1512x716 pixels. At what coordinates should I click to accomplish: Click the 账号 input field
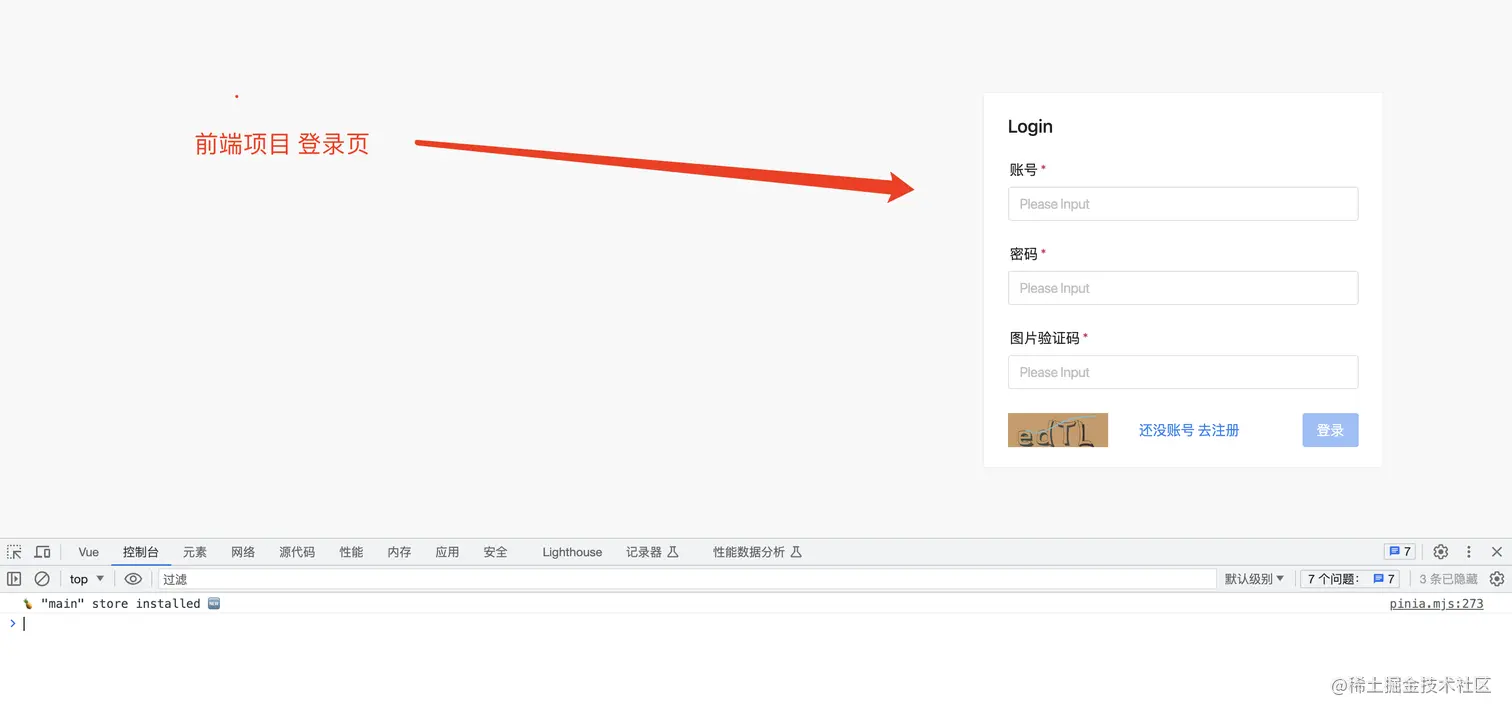pyautogui.click(x=1183, y=204)
